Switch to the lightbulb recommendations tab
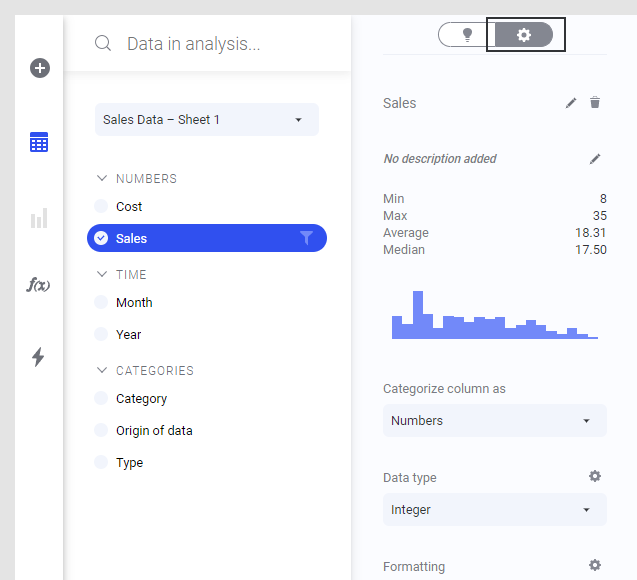Screen dimensions: 637x580 pos(466,35)
